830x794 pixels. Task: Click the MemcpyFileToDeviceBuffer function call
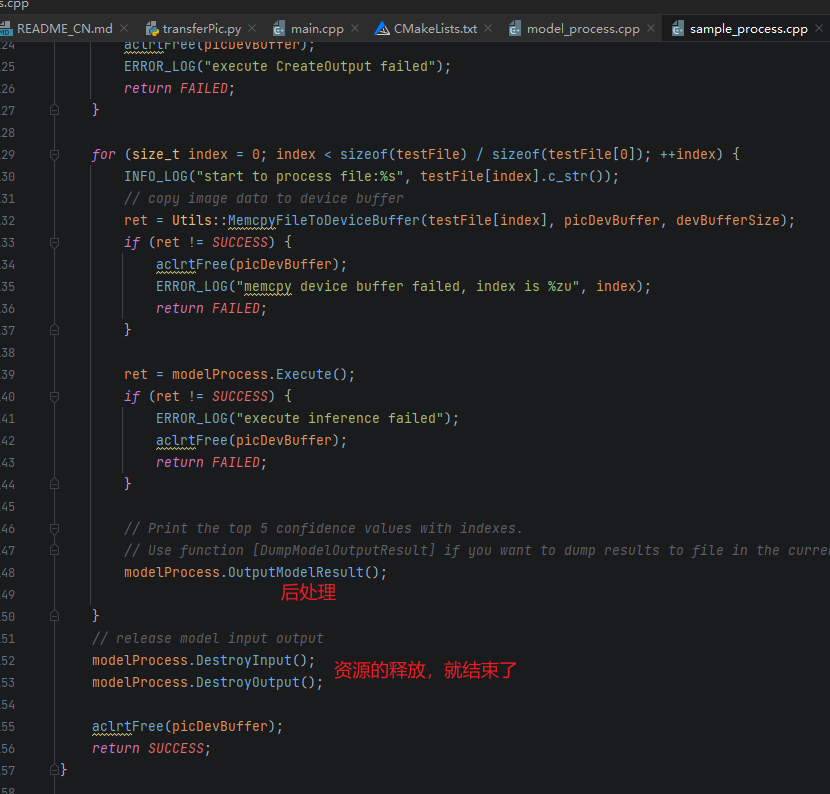(x=323, y=220)
